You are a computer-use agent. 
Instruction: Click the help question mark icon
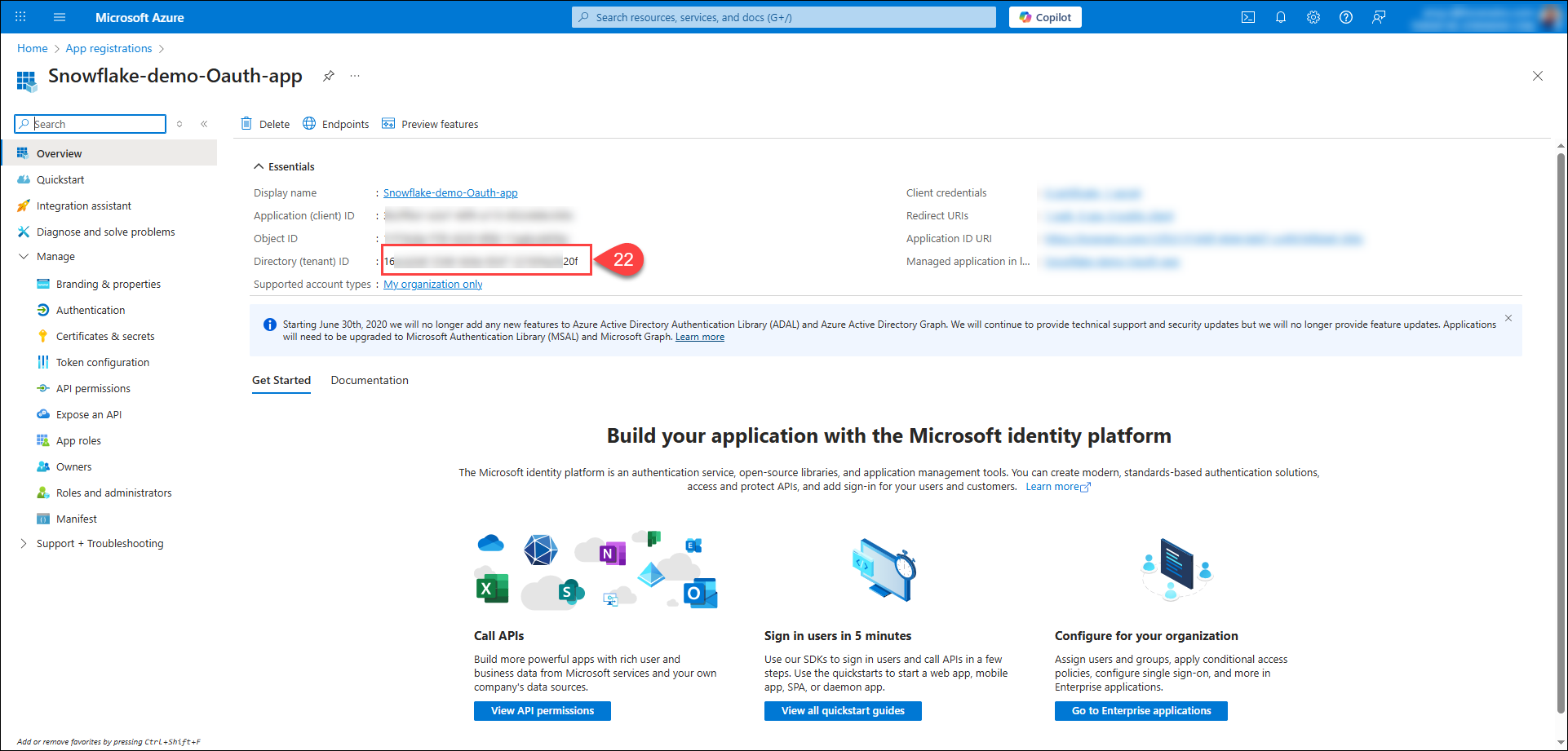(x=1346, y=17)
